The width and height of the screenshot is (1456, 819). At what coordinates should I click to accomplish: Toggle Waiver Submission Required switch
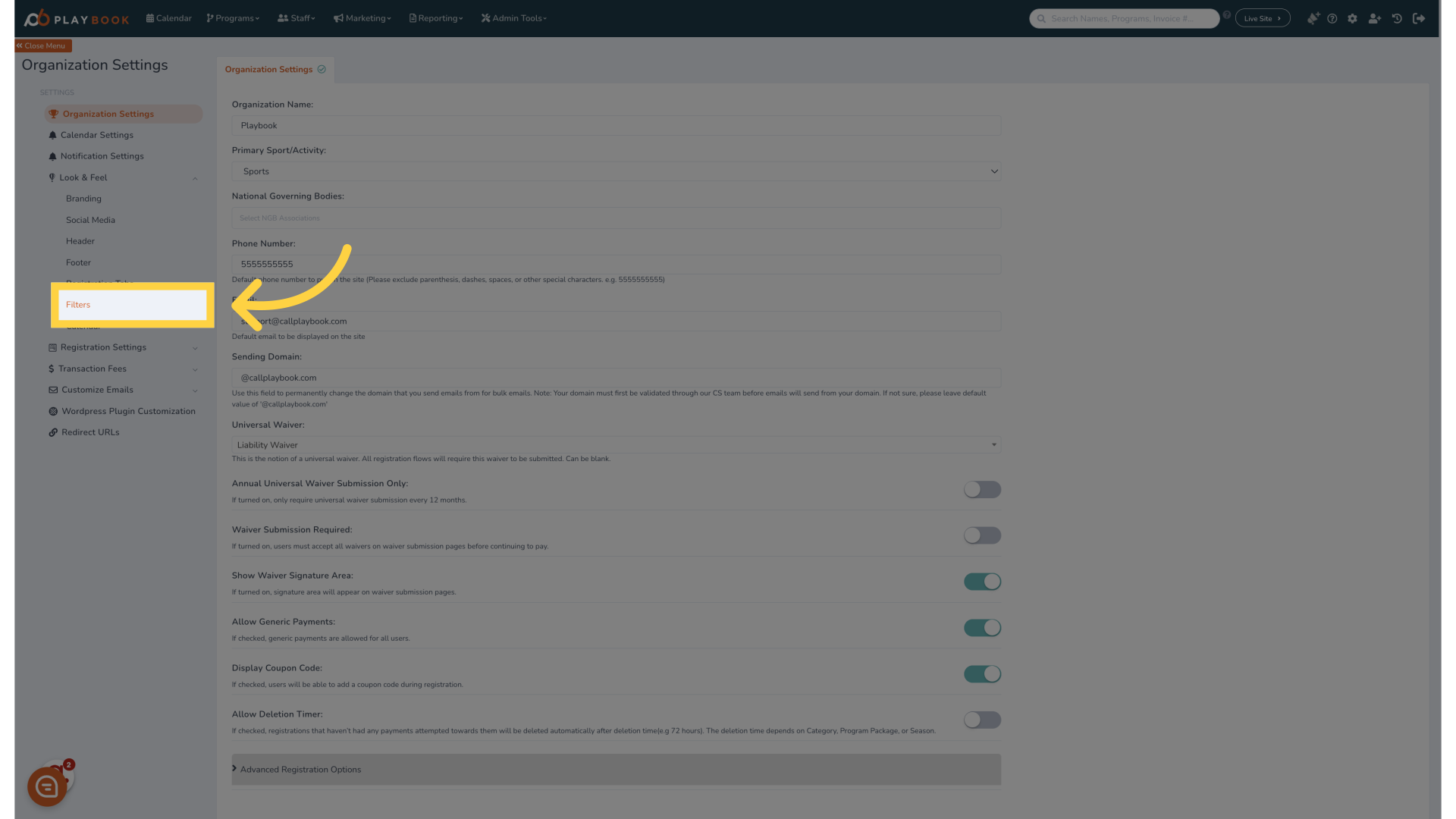983,535
